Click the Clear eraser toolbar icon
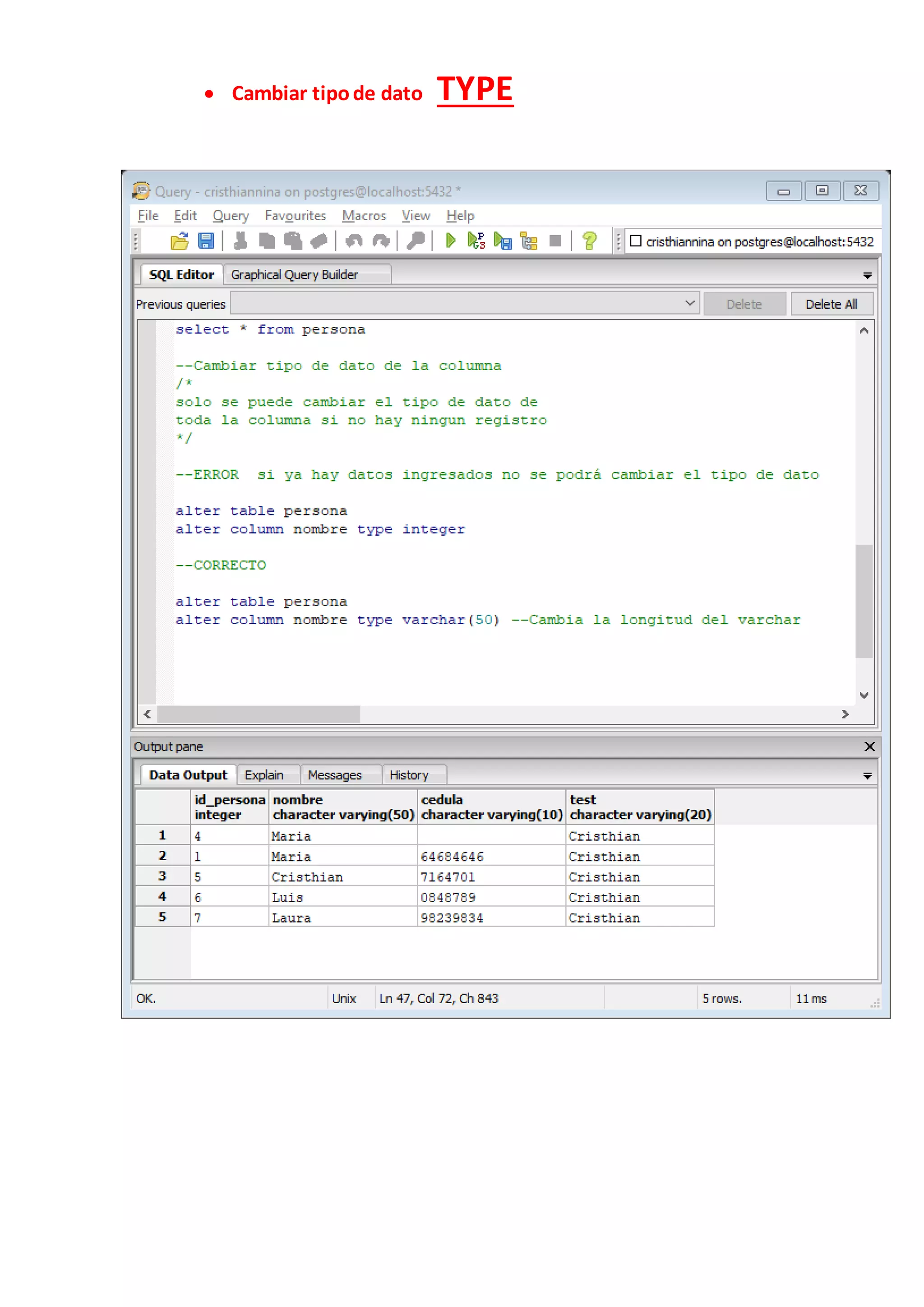Viewport: 924px width, 1307px height. [x=319, y=241]
